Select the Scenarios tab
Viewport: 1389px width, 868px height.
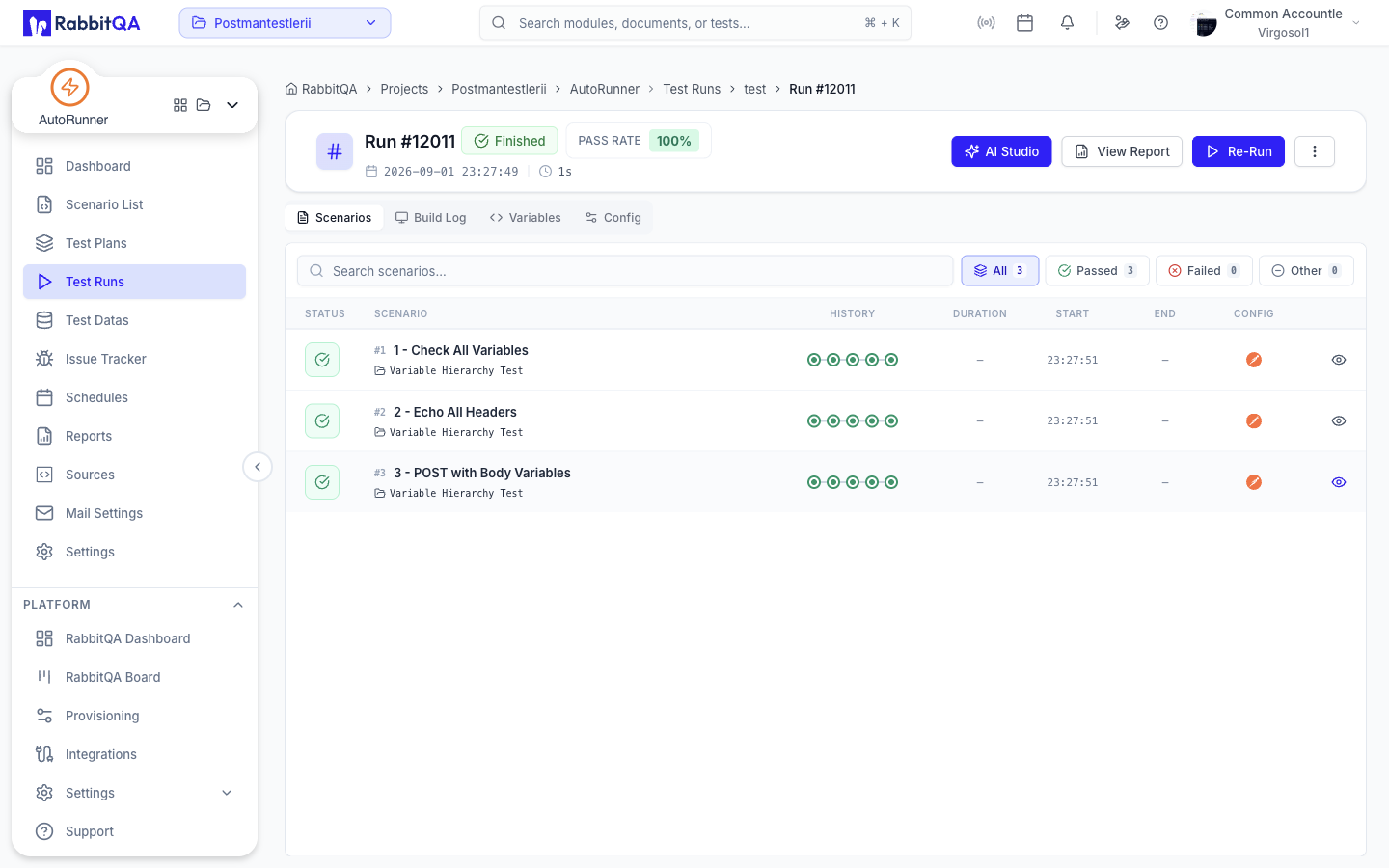point(335,218)
